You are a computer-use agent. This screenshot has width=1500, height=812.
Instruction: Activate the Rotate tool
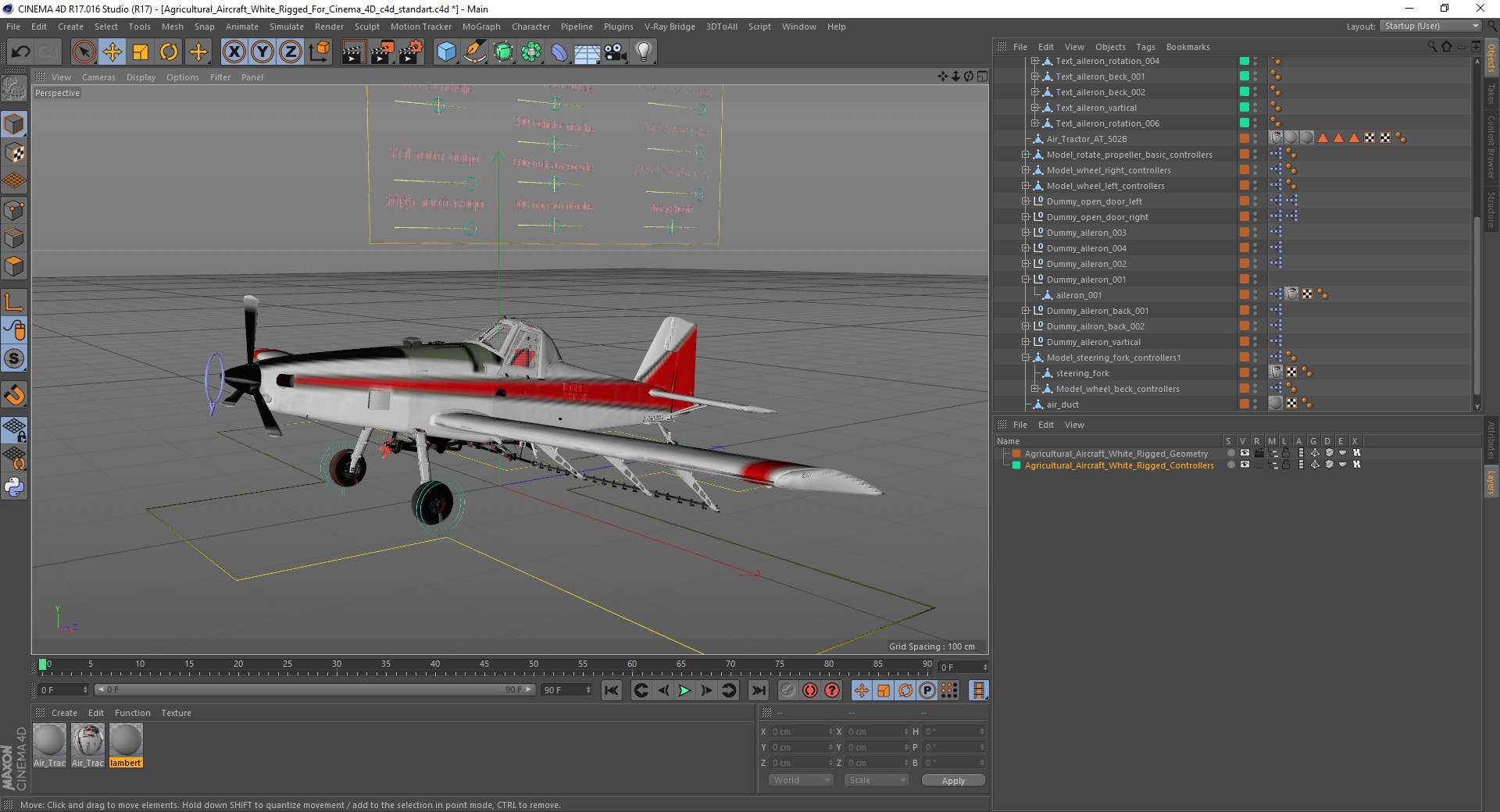click(x=169, y=52)
